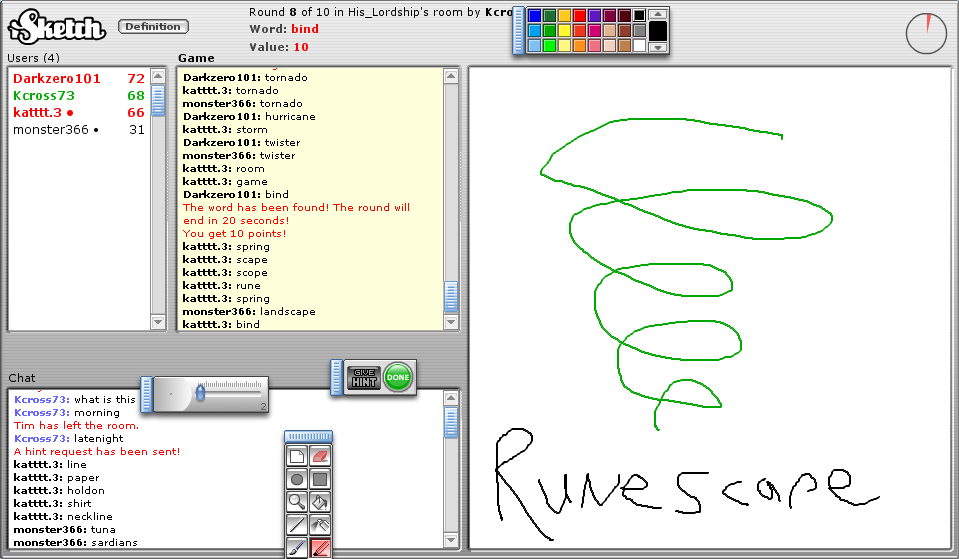
Task: Click the Game log up arrow
Action: pyautogui.click(x=451, y=76)
